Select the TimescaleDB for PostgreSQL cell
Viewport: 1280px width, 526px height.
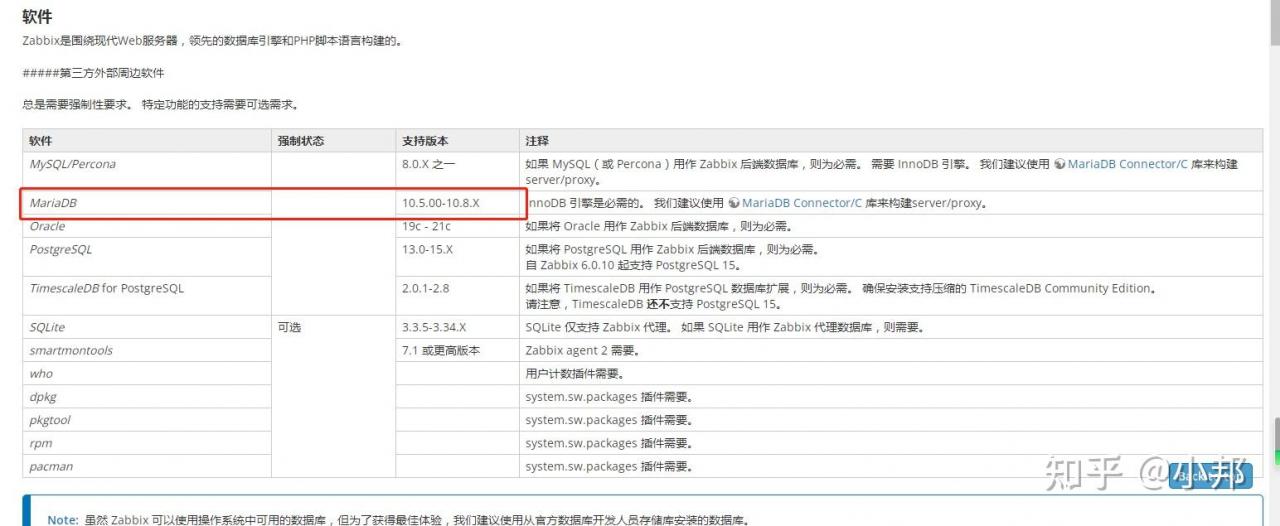coord(147,296)
